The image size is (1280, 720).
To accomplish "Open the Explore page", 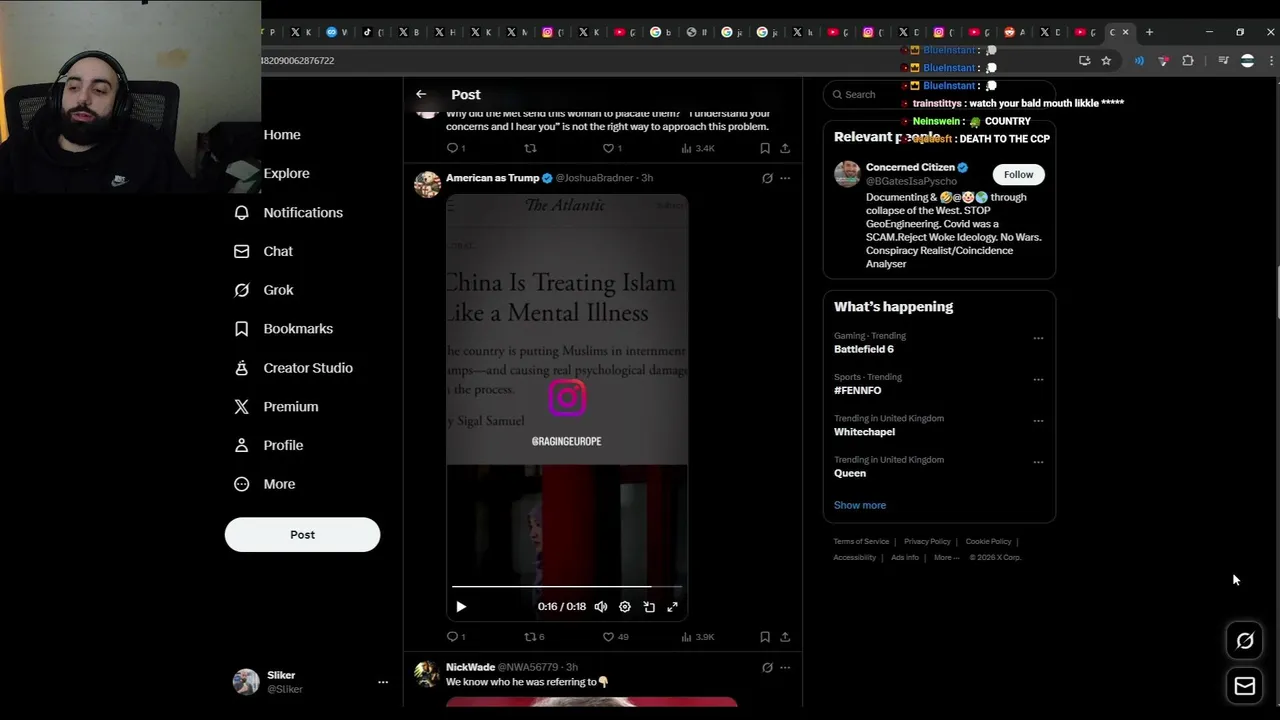I will [286, 173].
